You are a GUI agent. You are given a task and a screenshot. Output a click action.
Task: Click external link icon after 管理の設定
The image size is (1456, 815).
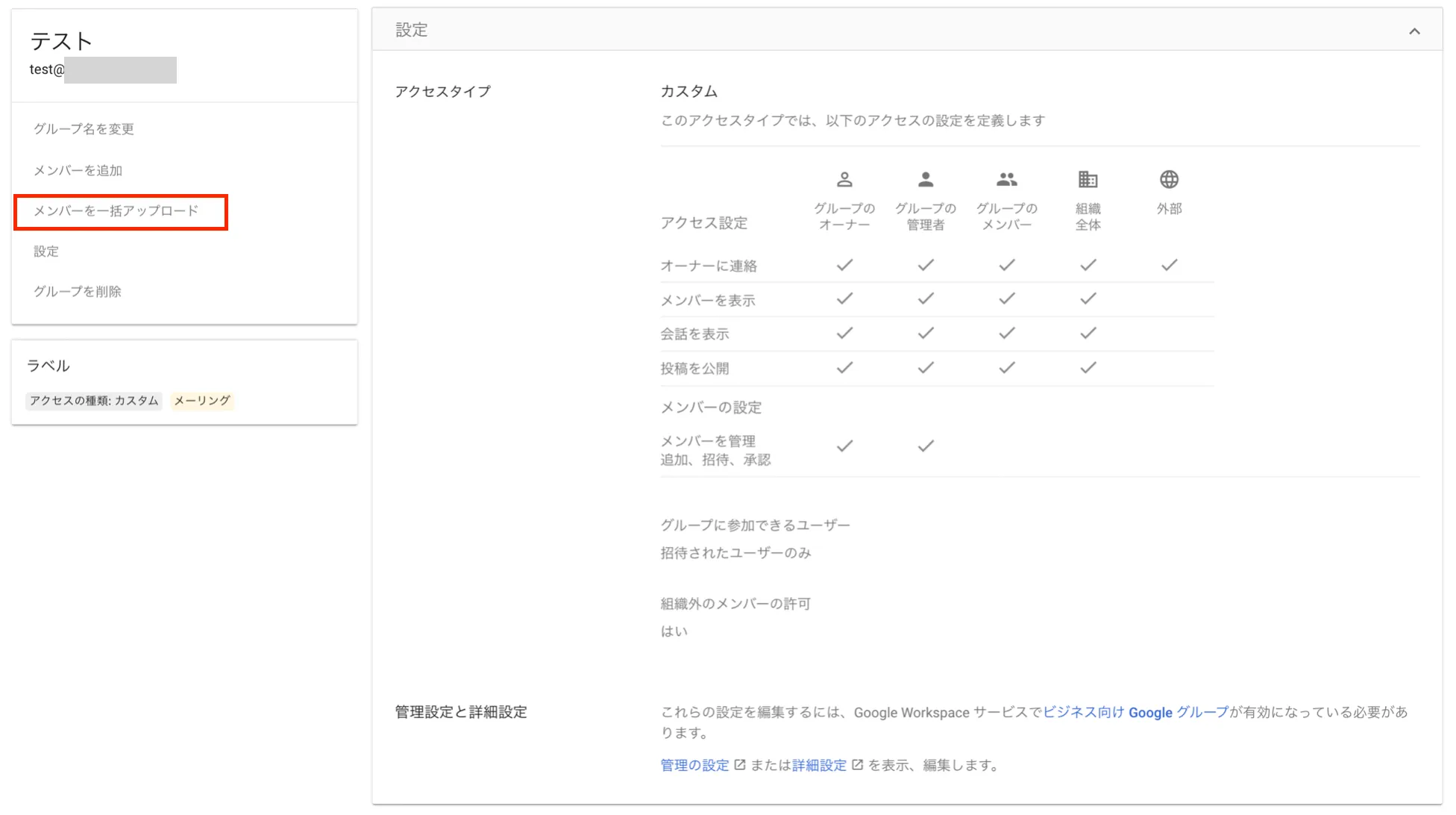[740, 765]
